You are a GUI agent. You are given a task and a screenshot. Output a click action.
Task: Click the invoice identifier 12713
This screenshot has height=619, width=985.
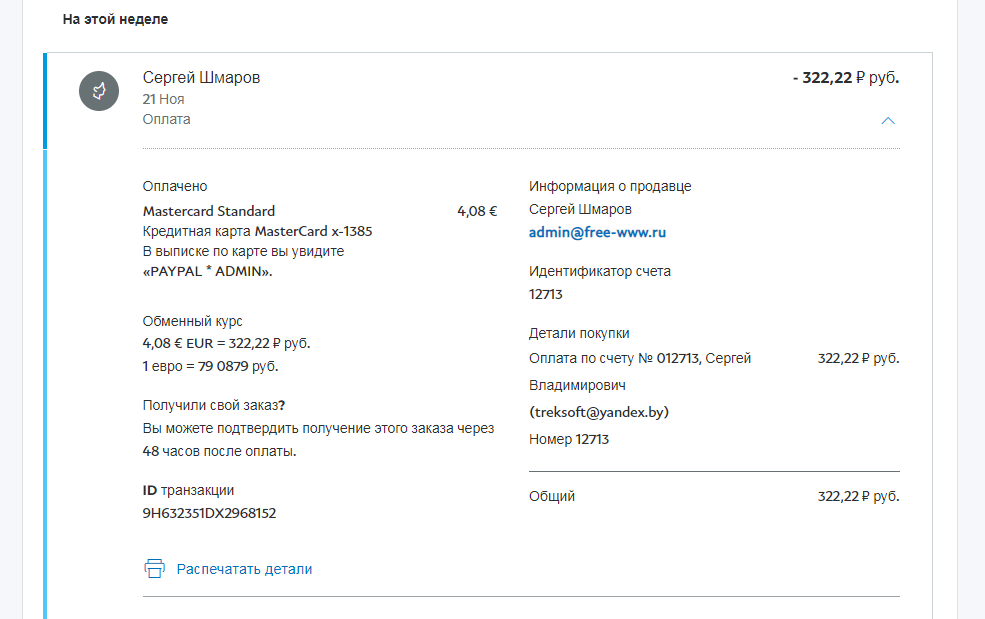coord(546,294)
